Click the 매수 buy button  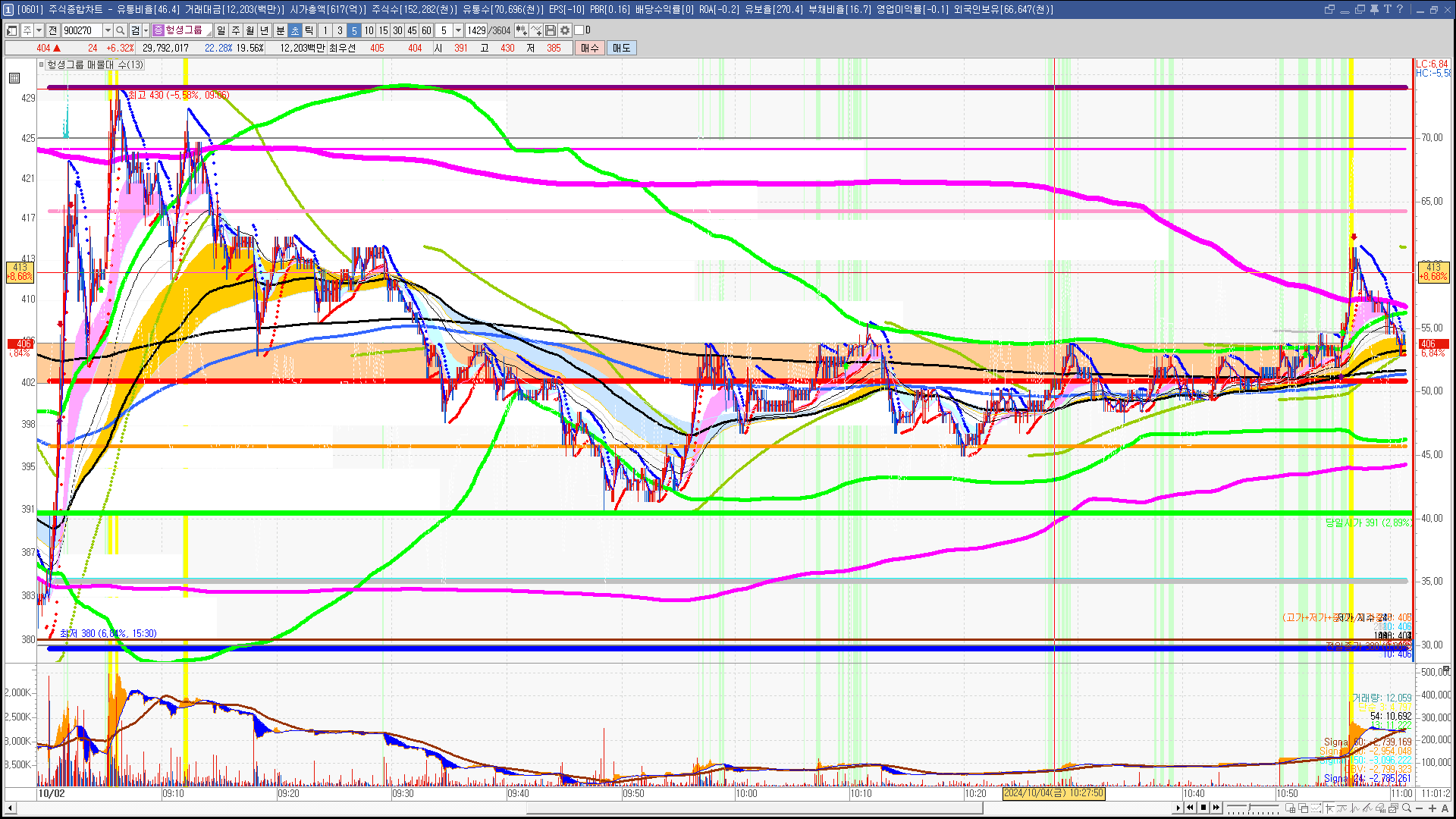click(x=590, y=48)
